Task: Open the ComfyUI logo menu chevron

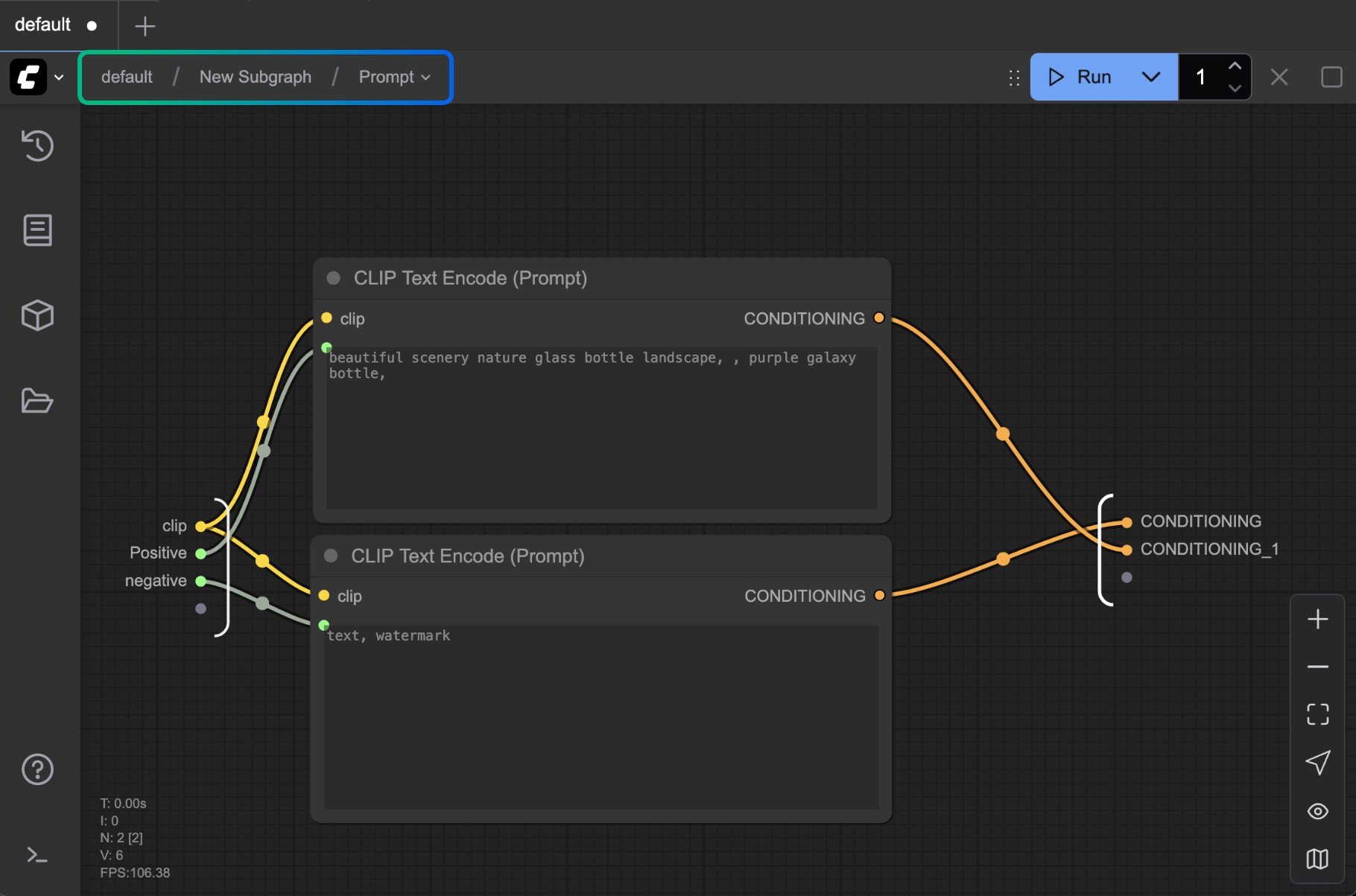Action: point(60,77)
